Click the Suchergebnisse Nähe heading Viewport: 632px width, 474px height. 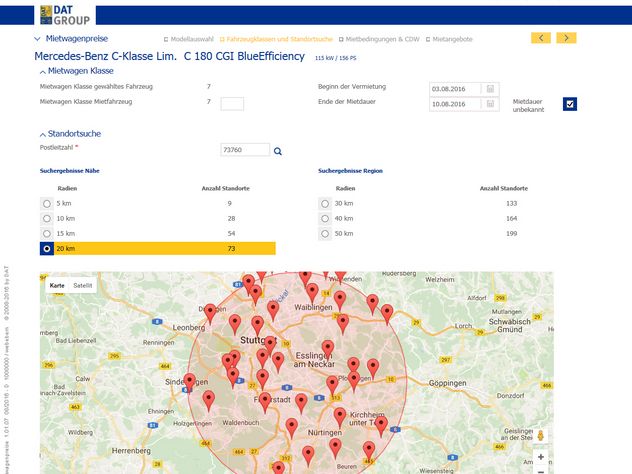69,171
